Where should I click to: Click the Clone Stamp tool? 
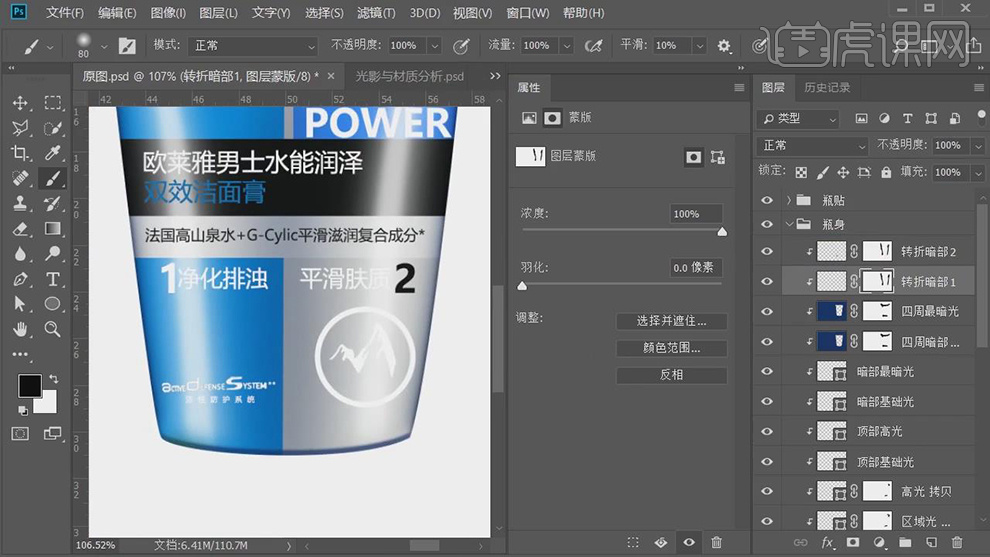pos(20,203)
